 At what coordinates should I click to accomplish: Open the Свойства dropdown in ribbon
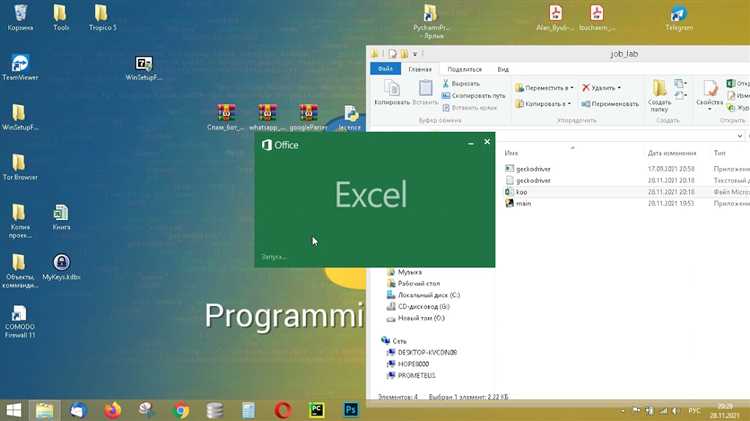coord(709,96)
